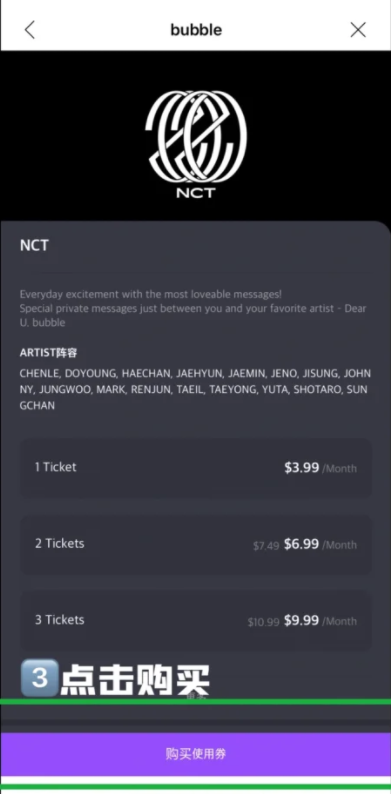
Task: Tap the crossed-out $7.49 price
Action: coord(266,545)
